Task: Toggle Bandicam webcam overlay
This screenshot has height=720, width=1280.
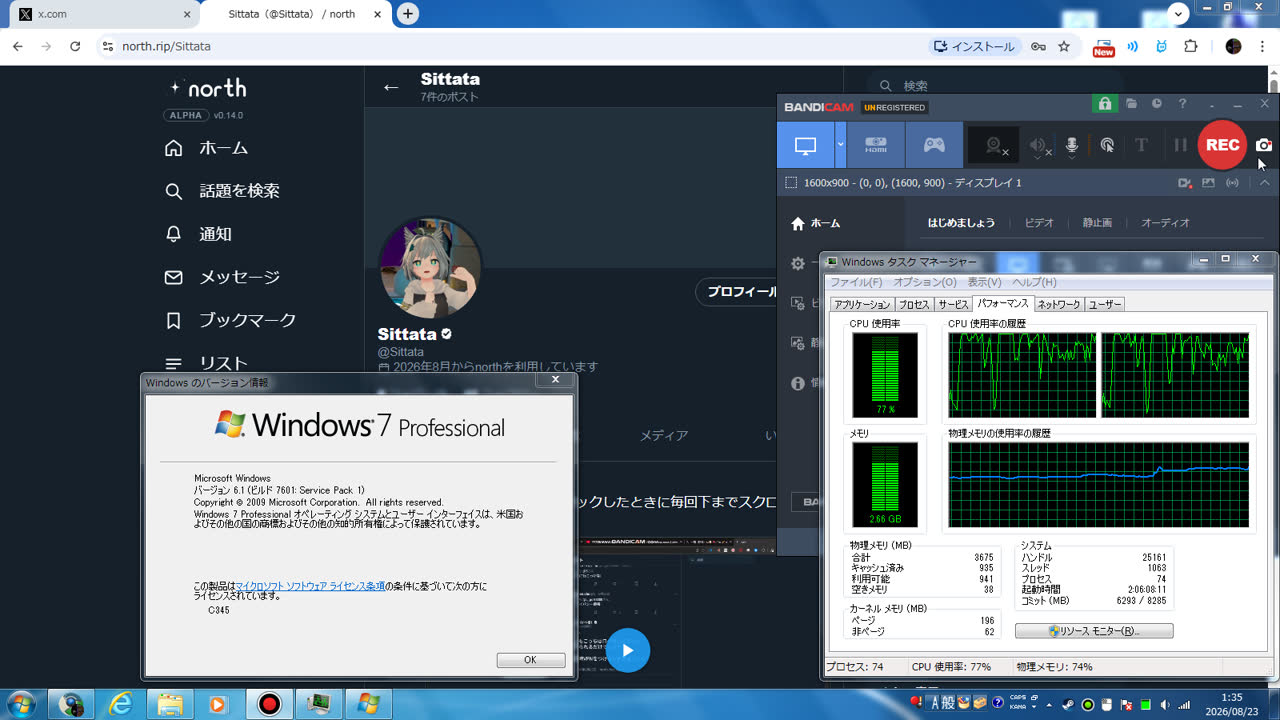Action: 994,146
